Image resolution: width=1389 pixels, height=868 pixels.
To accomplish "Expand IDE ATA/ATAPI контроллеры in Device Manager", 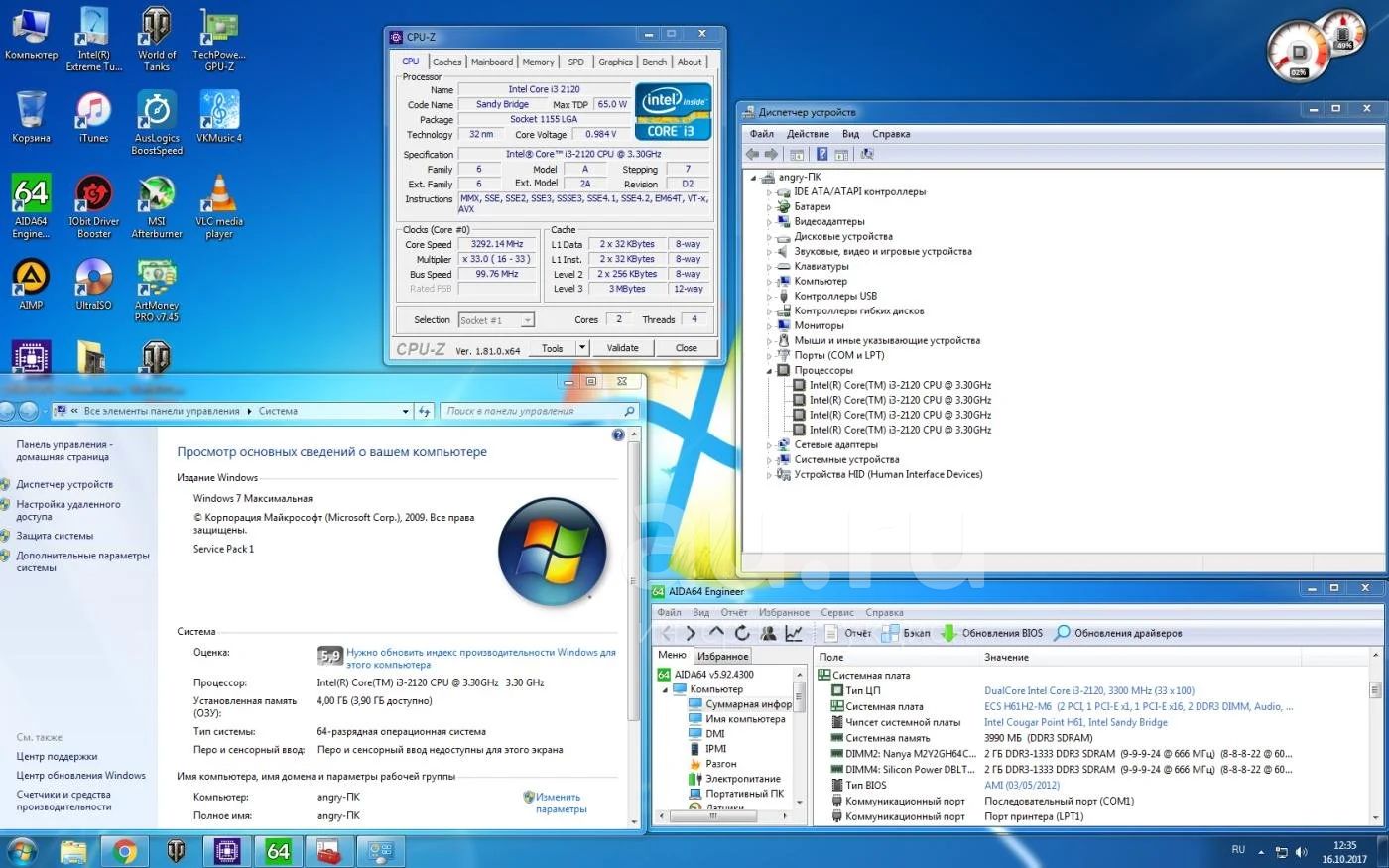I will (x=769, y=192).
